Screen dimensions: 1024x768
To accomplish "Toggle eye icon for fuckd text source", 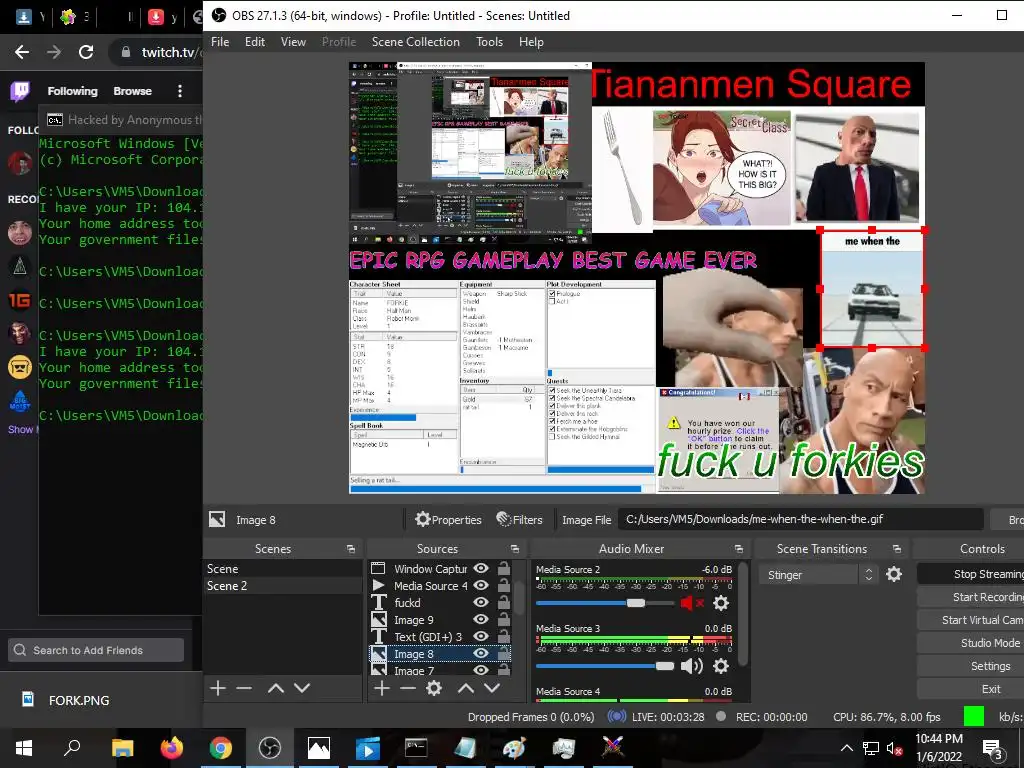I will pos(481,602).
